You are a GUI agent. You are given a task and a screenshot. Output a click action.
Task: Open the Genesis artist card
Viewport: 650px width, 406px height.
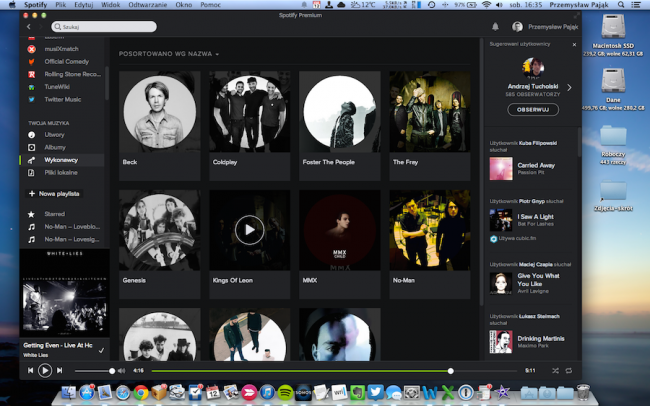click(160, 244)
